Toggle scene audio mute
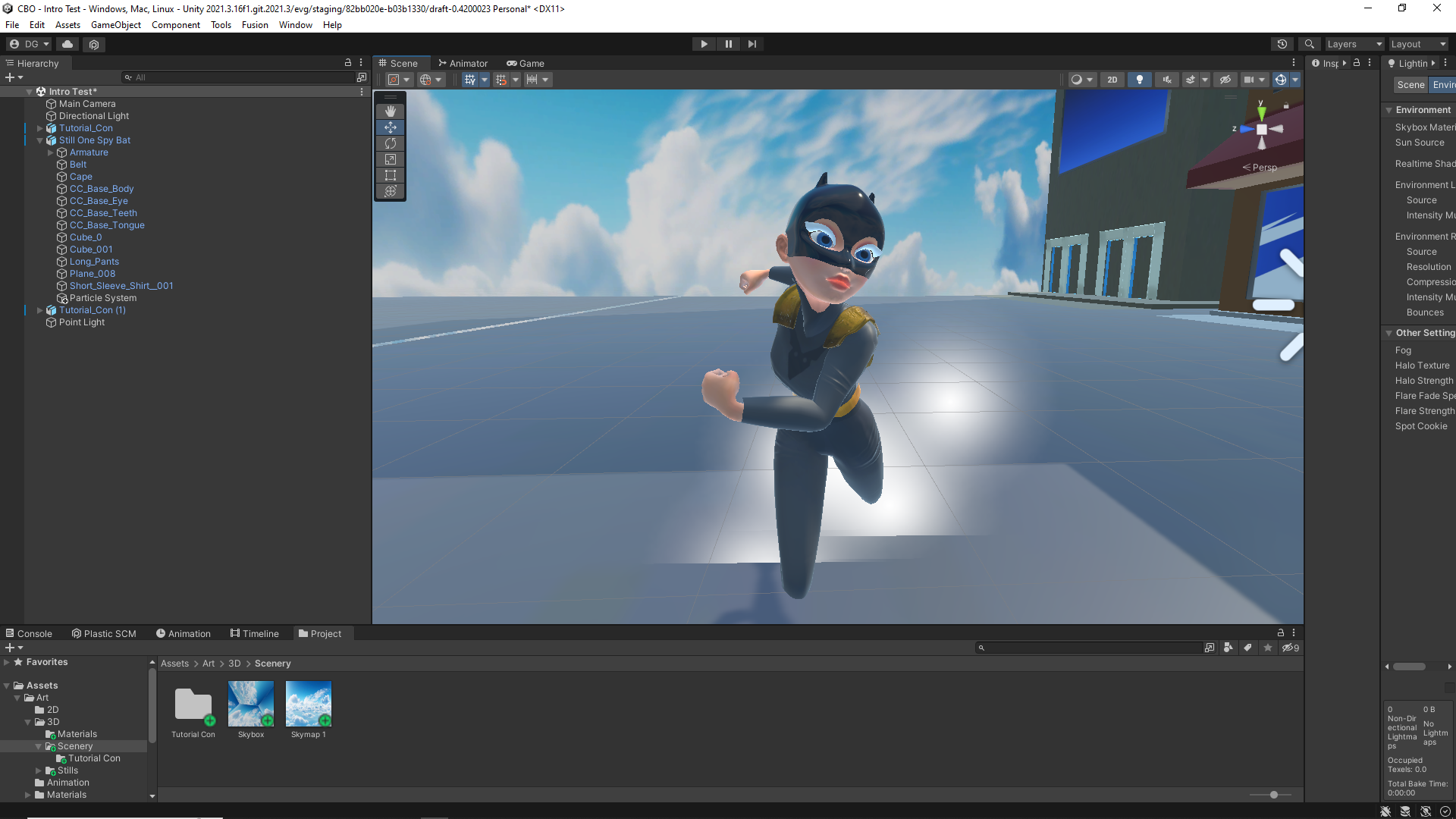1456x819 pixels. pyautogui.click(x=1166, y=80)
